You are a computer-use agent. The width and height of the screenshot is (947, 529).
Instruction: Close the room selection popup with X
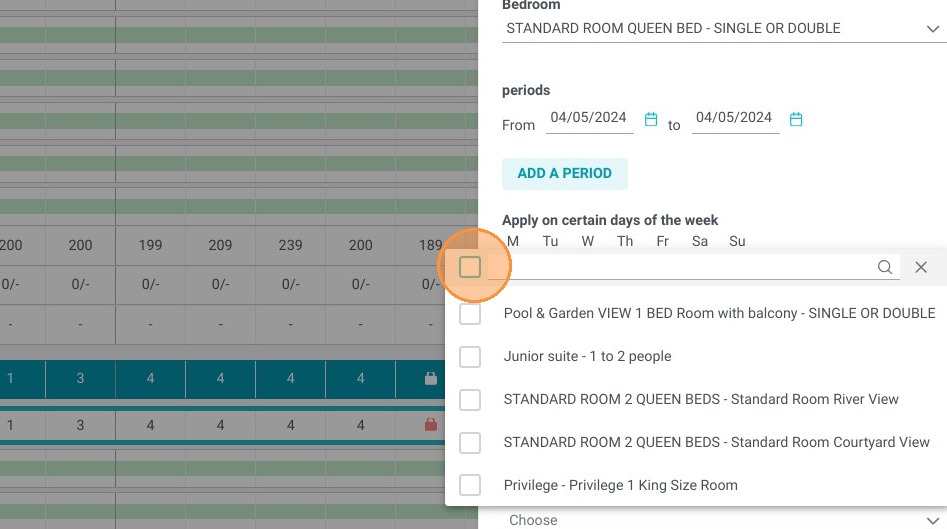(x=920, y=267)
